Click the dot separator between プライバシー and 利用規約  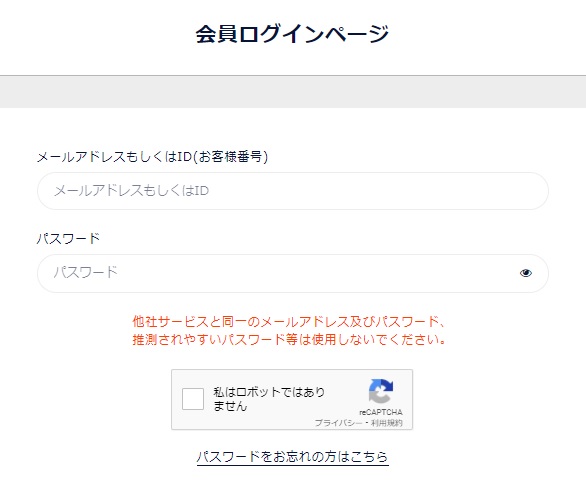pyautogui.click(x=367, y=423)
